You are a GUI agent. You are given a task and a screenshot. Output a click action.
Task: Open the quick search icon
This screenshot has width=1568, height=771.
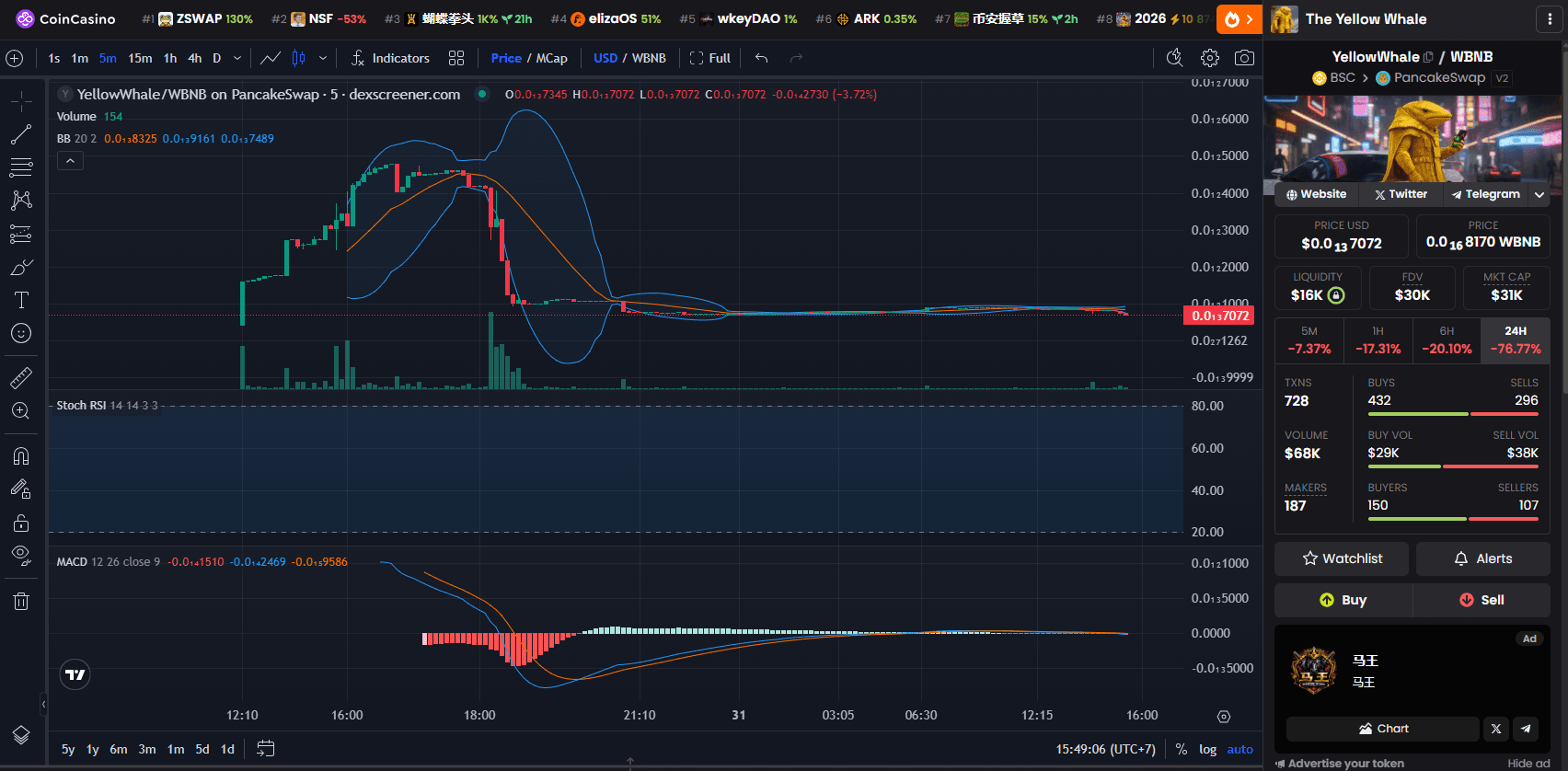click(1175, 58)
